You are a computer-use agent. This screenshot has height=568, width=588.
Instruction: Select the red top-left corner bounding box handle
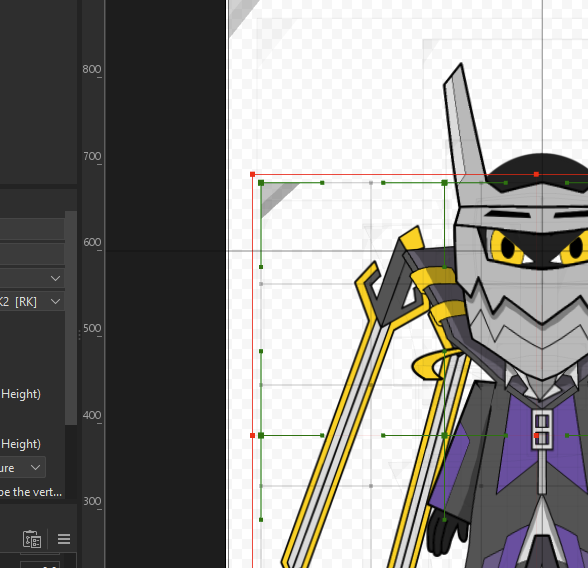tap(252, 174)
